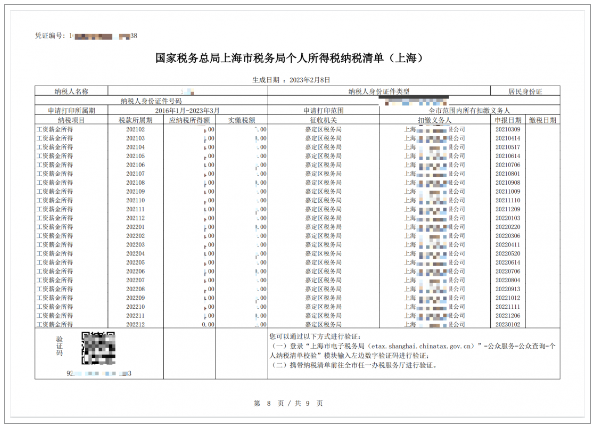Click declaration date cell 20210414
The width and height of the screenshot is (599, 430).
(508, 138)
